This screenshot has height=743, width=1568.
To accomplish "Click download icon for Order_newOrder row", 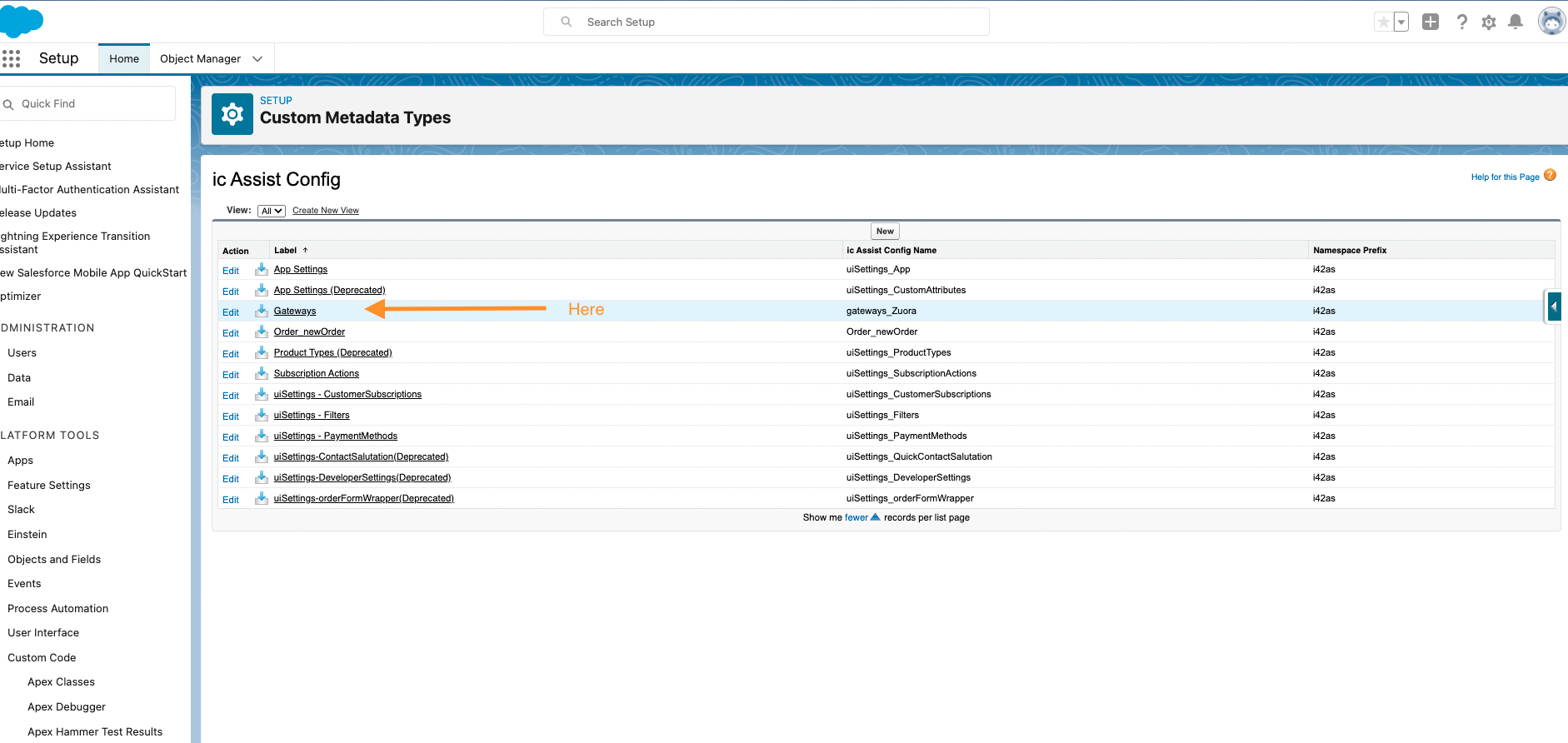I will 262,332.
